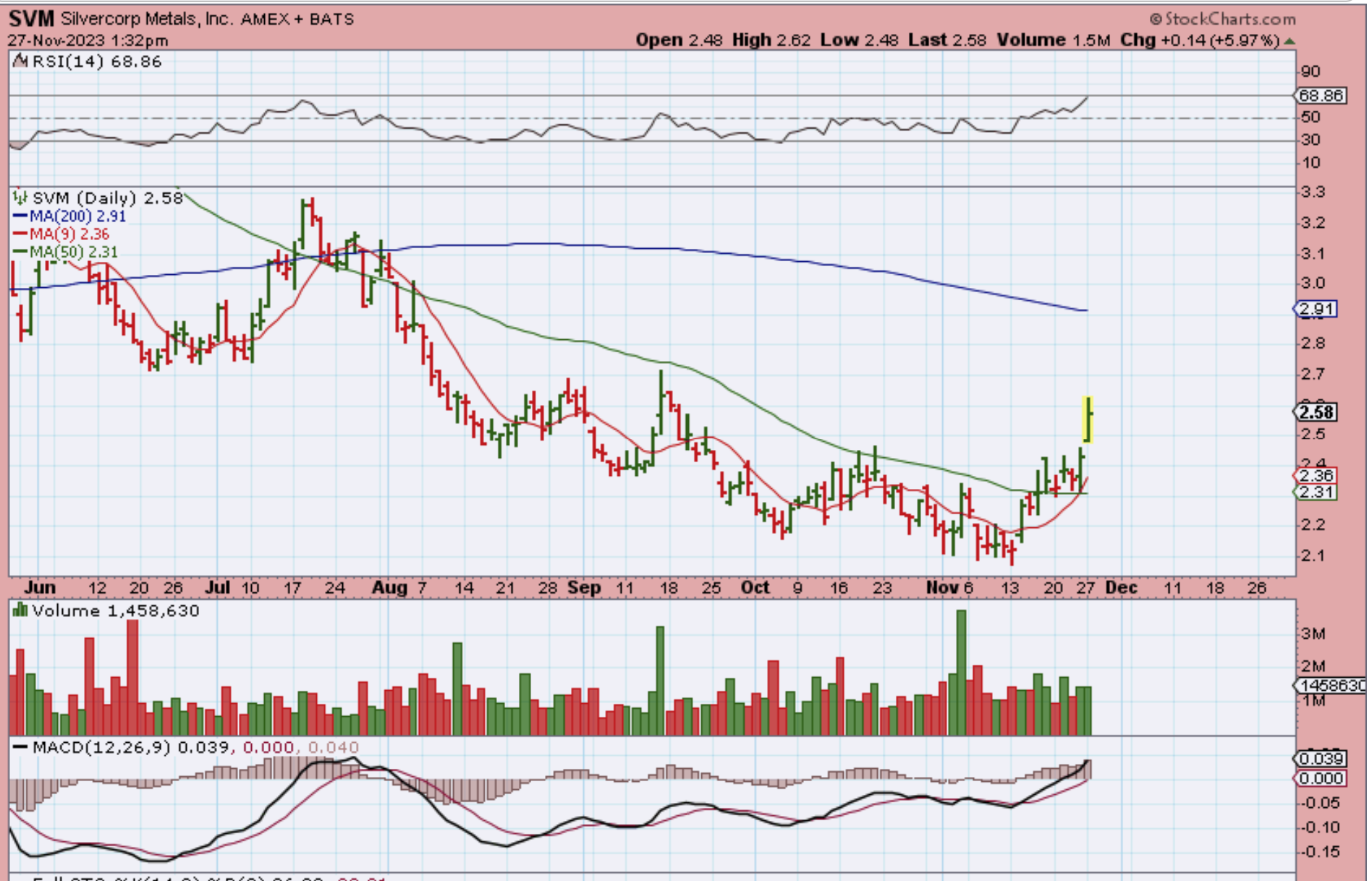Click the red 2.36 price tag on right axis
The image size is (1372, 881).
[1316, 476]
